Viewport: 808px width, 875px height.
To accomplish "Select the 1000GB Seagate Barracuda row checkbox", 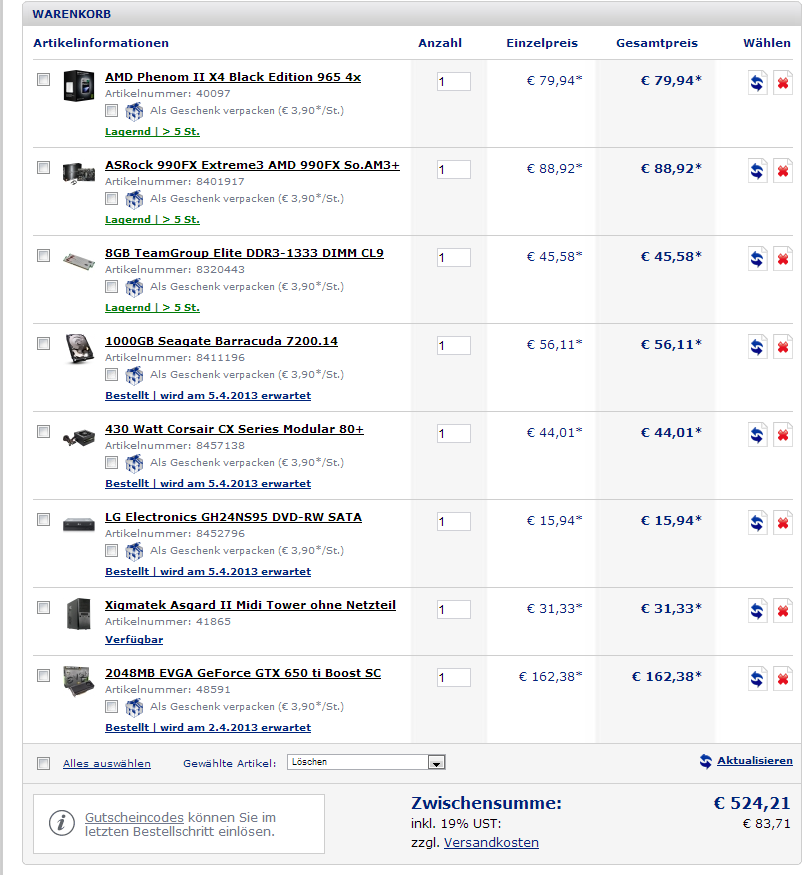I will (x=44, y=343).
